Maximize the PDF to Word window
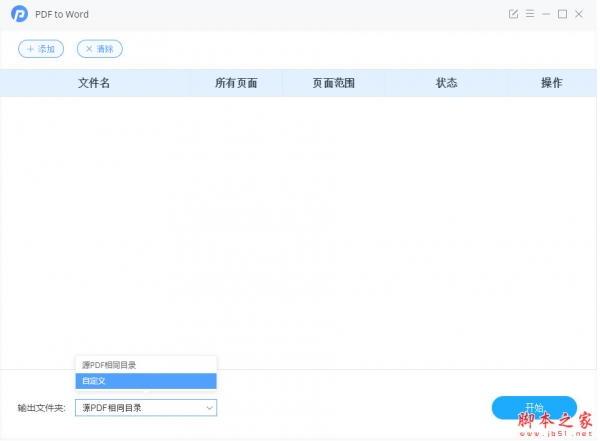This screenshot has height=441, width=600. click(x=562, y=14)
